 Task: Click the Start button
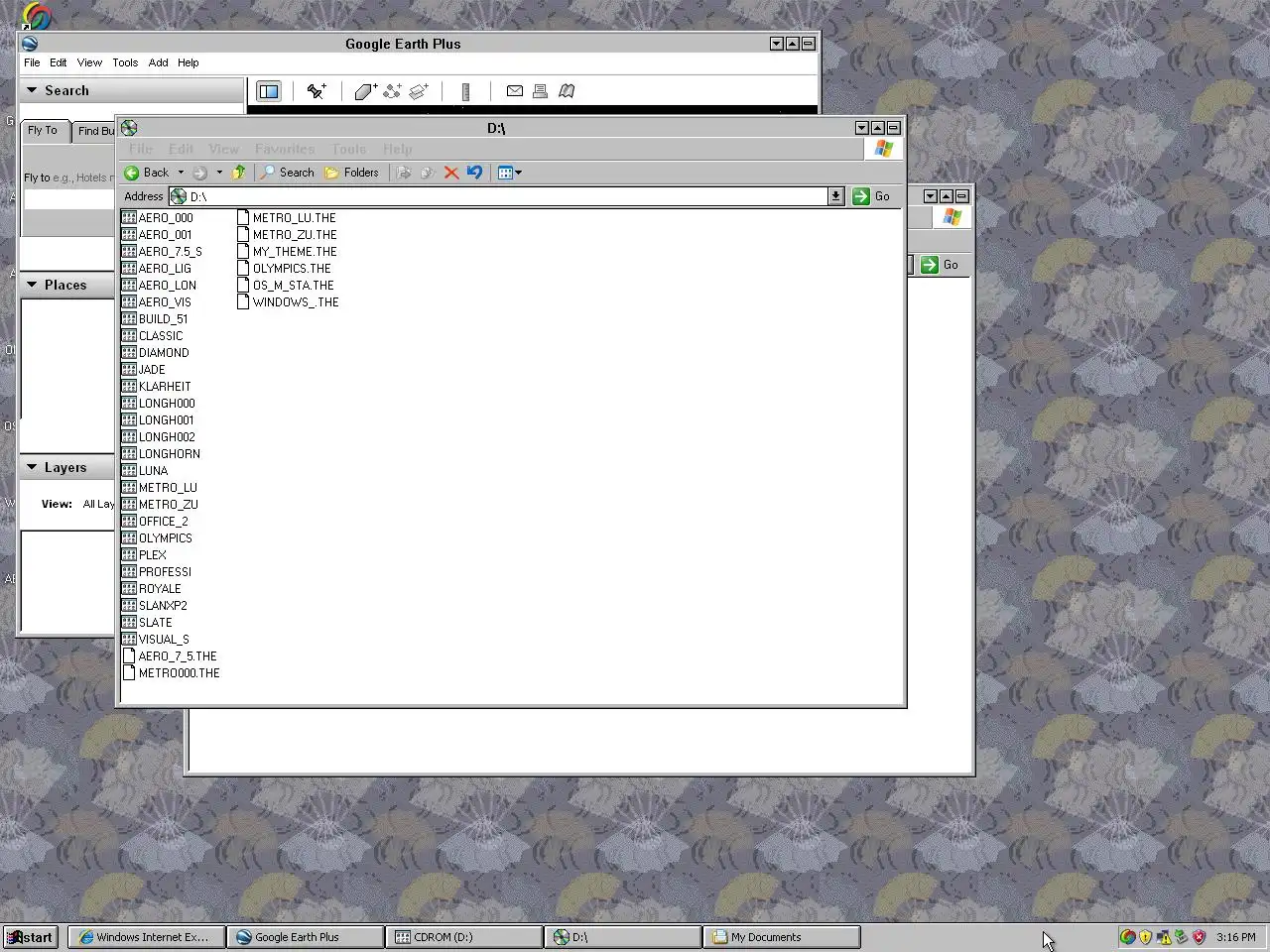[x=31, y=937]
